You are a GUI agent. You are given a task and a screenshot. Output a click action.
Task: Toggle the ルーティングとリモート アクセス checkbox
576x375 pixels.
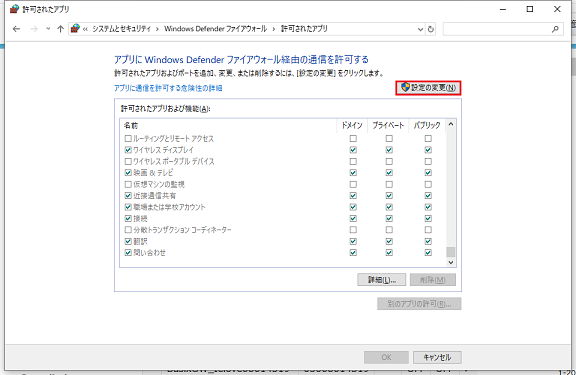128,139
